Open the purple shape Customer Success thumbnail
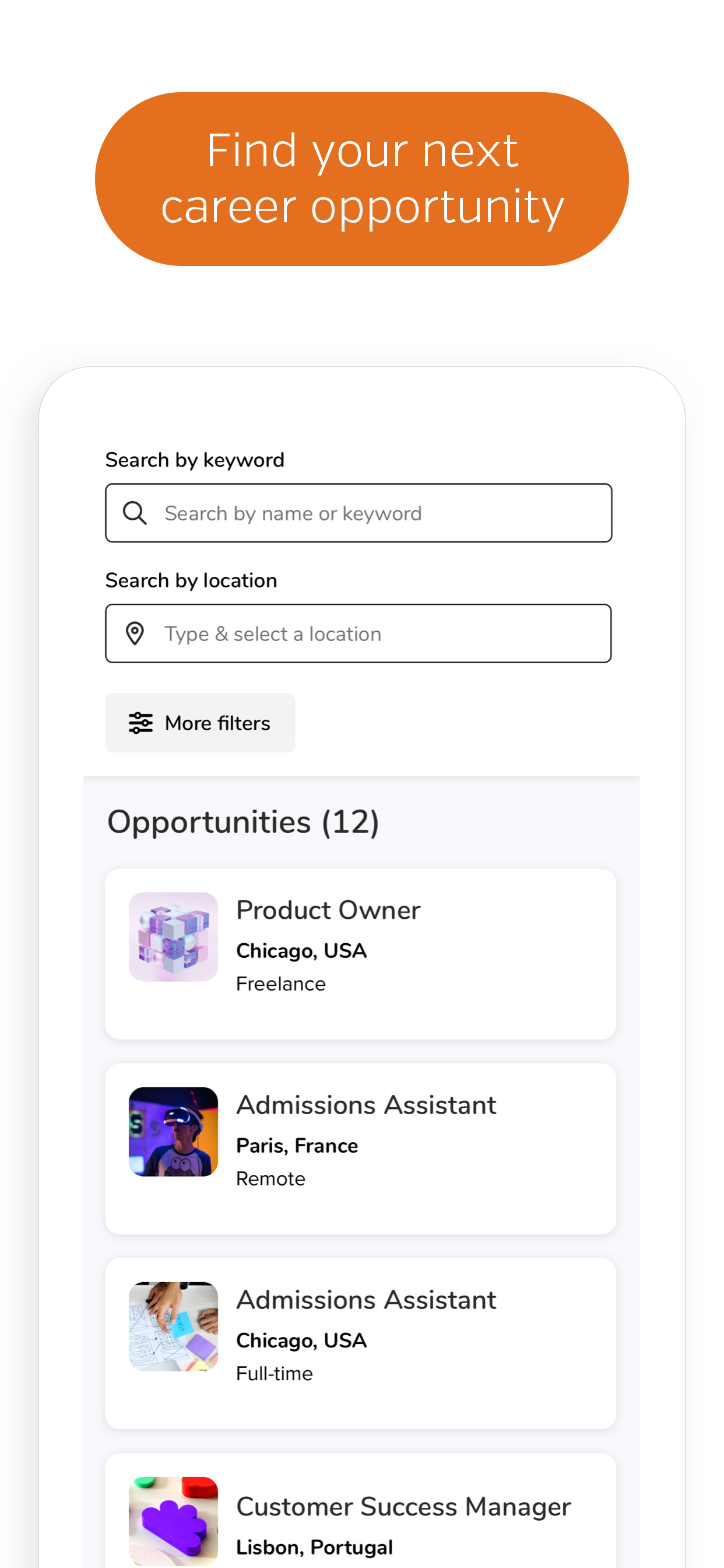 [173, 1521]
